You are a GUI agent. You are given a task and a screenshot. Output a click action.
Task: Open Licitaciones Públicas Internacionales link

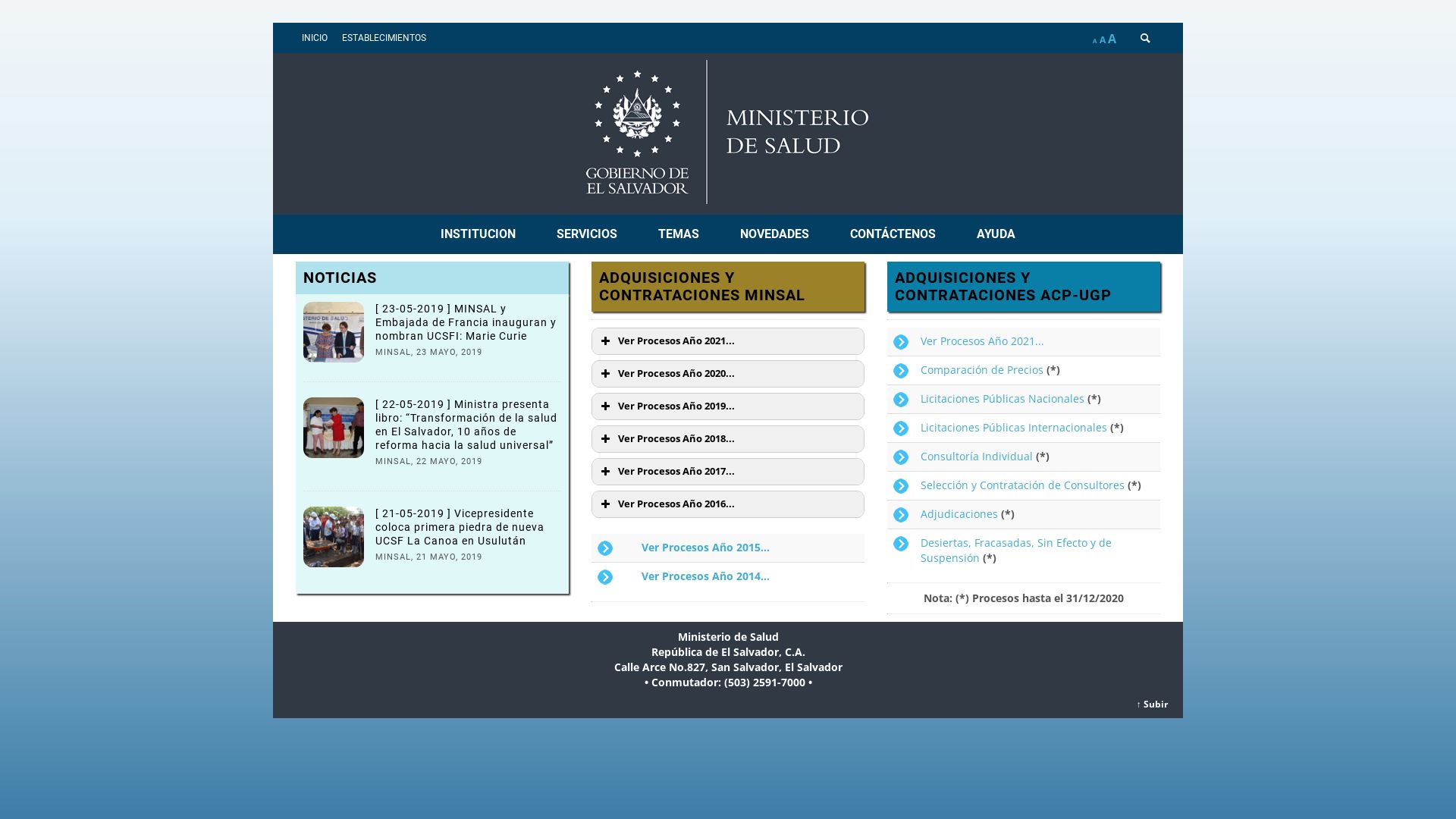pos(1014,428)
